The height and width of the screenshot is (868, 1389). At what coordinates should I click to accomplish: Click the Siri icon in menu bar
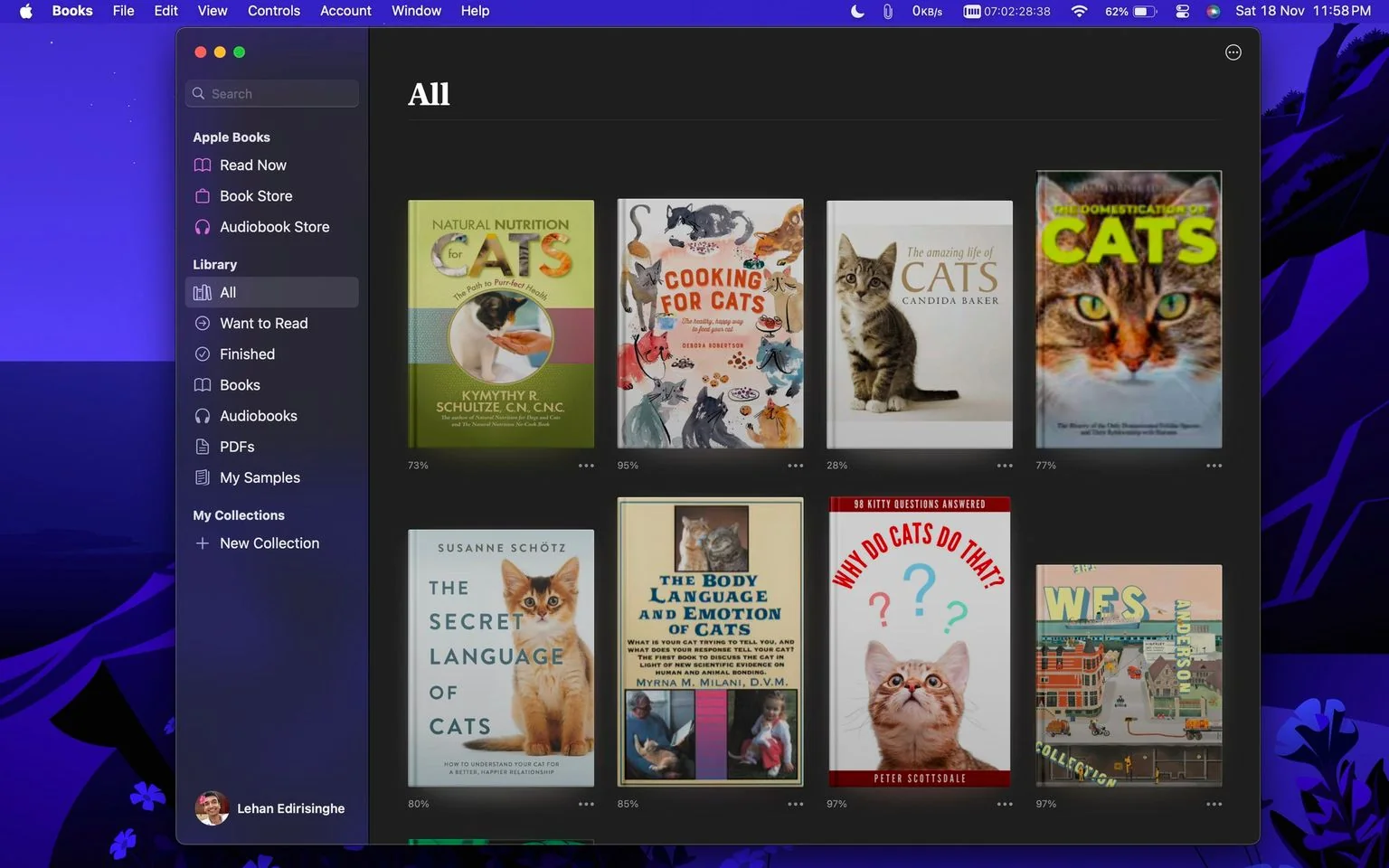(x=1214, y=11)
